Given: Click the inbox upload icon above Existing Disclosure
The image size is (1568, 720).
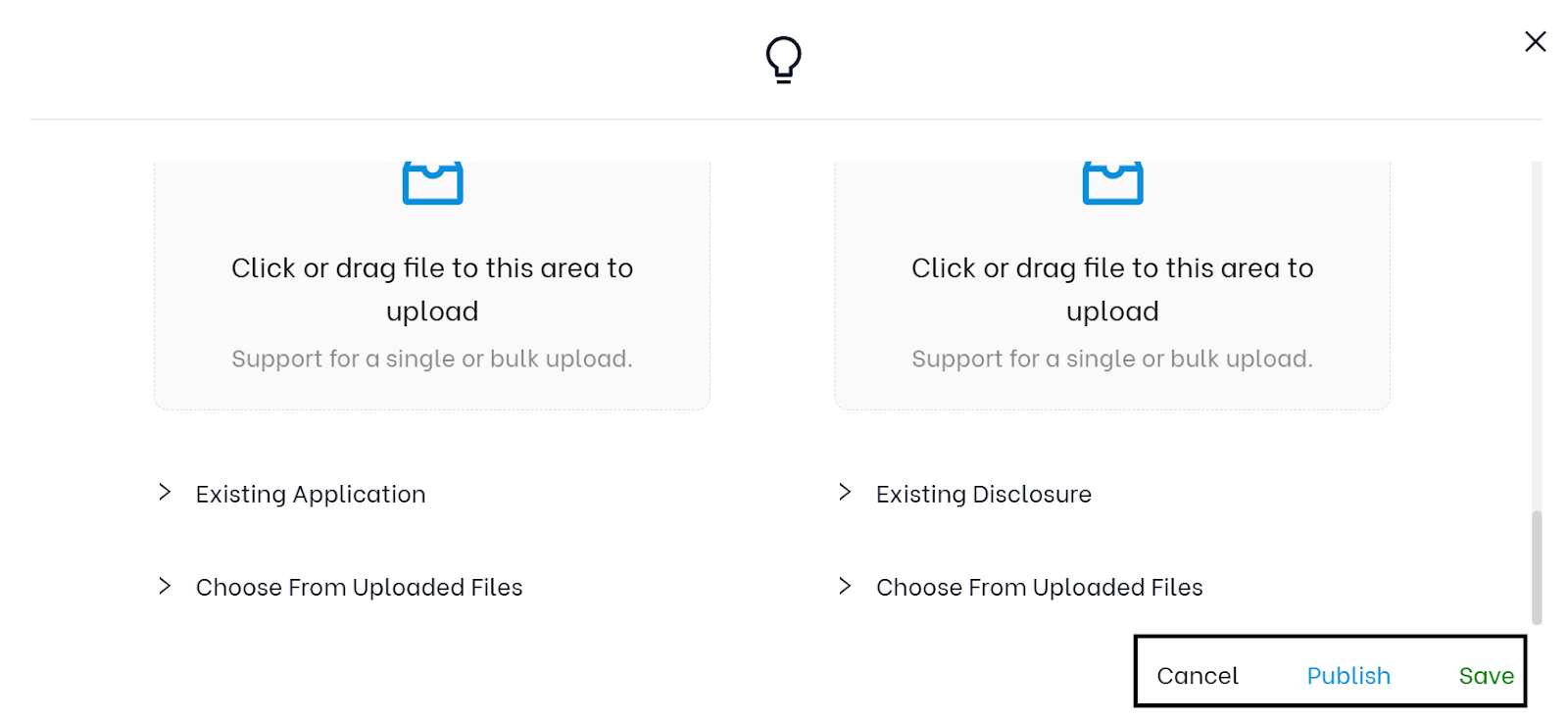Looking at the screenshot, I should (x=1112, y=182).
